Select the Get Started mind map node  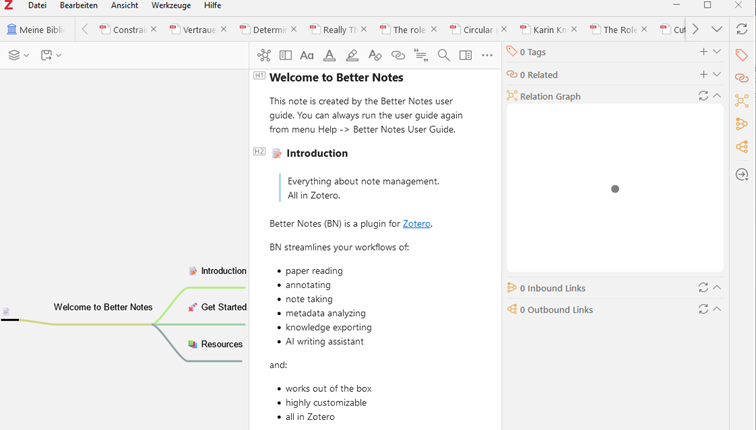(x=217, y=307)
